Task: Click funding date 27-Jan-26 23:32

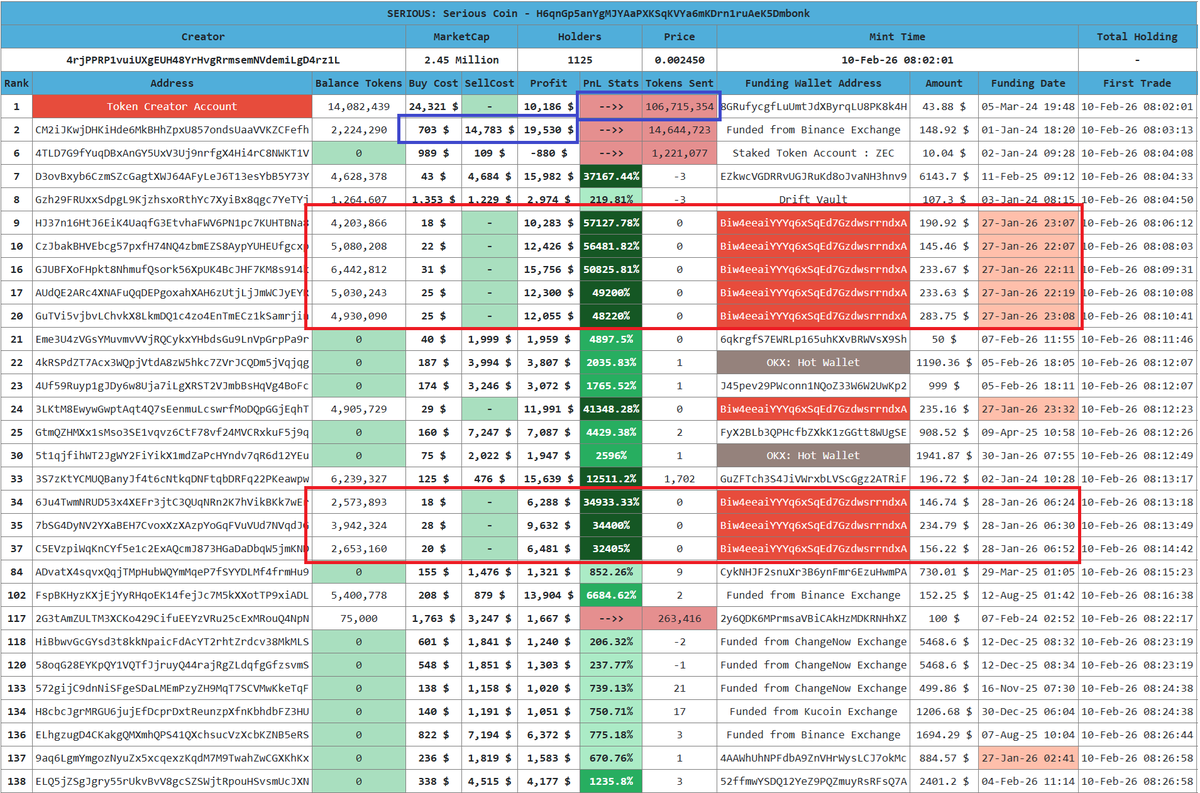Action: [x=1028, y=409]
